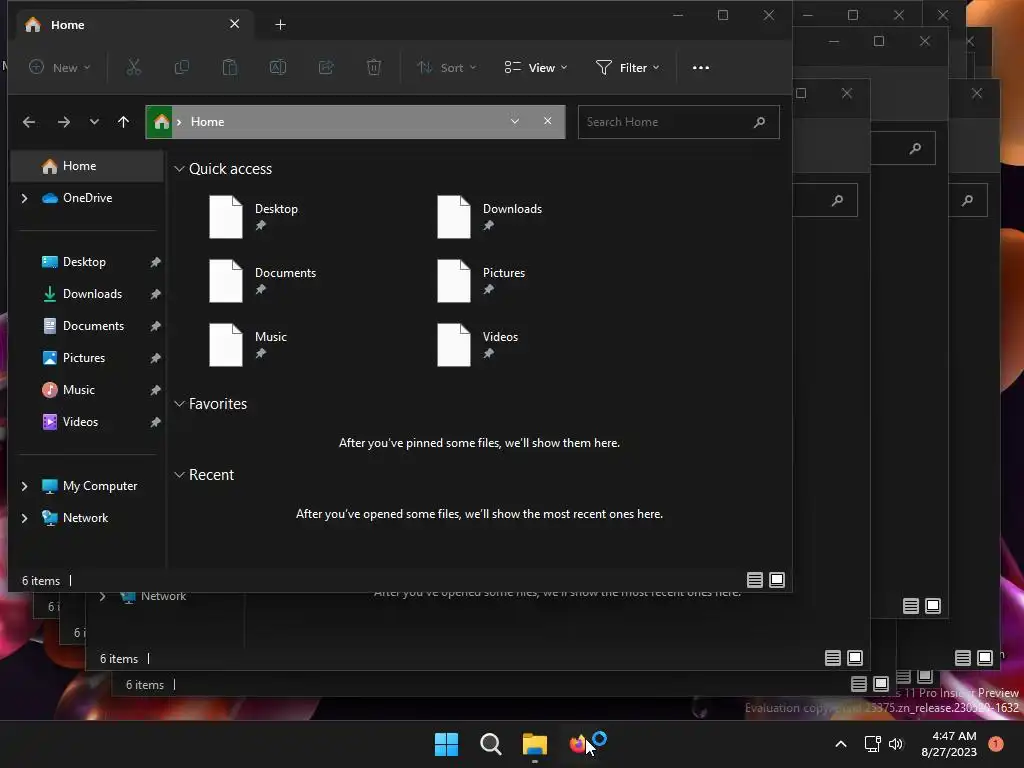
Task: Open the Filter dropdown menu
Action: coord(628,67)
